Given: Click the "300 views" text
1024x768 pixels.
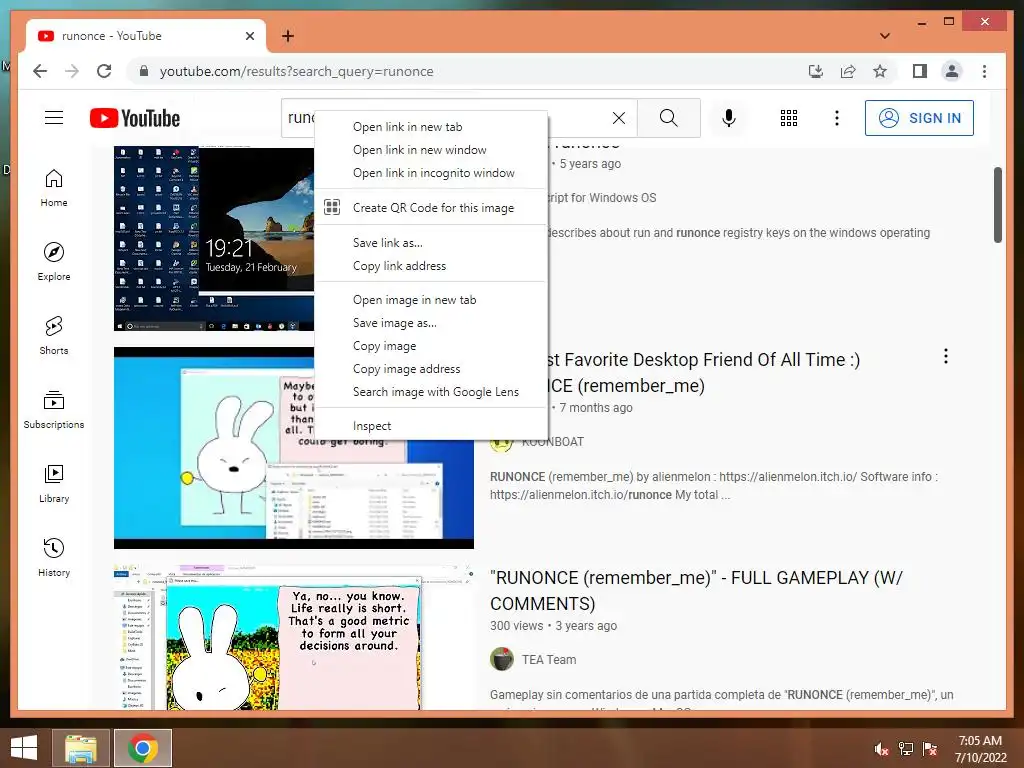Looking at the screenshot, I should (x=516, y=626).
